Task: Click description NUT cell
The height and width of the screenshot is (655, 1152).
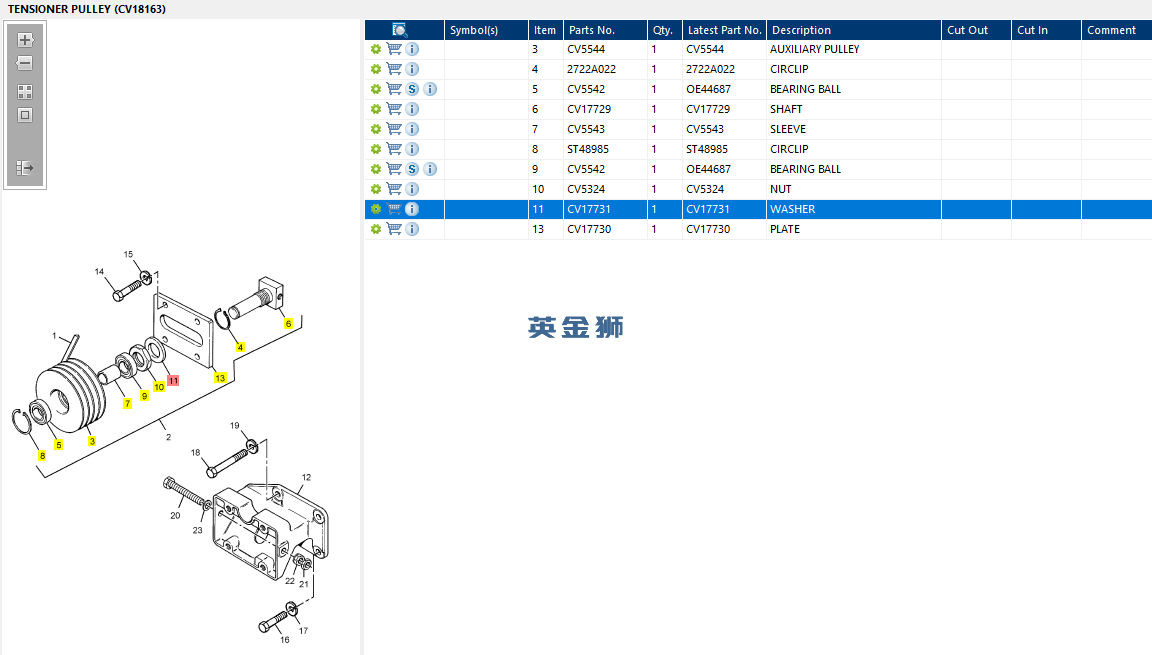Action: coord(780,189)
